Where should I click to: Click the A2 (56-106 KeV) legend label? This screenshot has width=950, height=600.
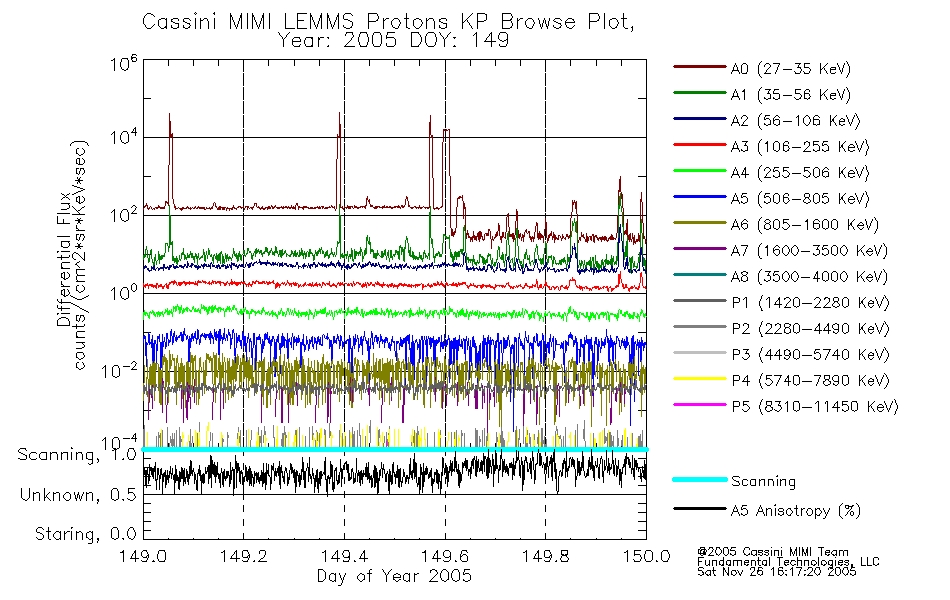pos(795,121)
